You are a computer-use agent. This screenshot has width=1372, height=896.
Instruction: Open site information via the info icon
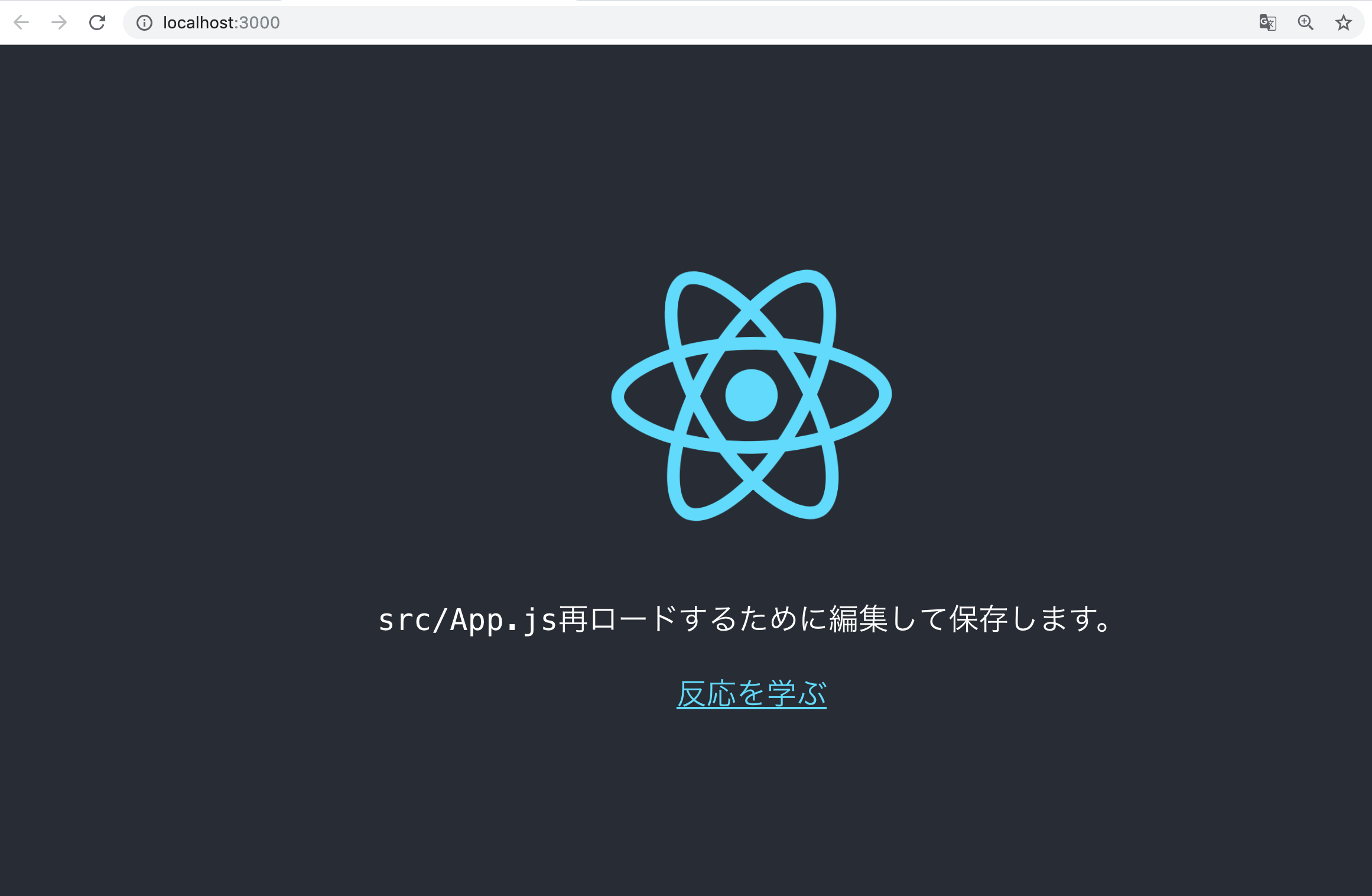145,22
